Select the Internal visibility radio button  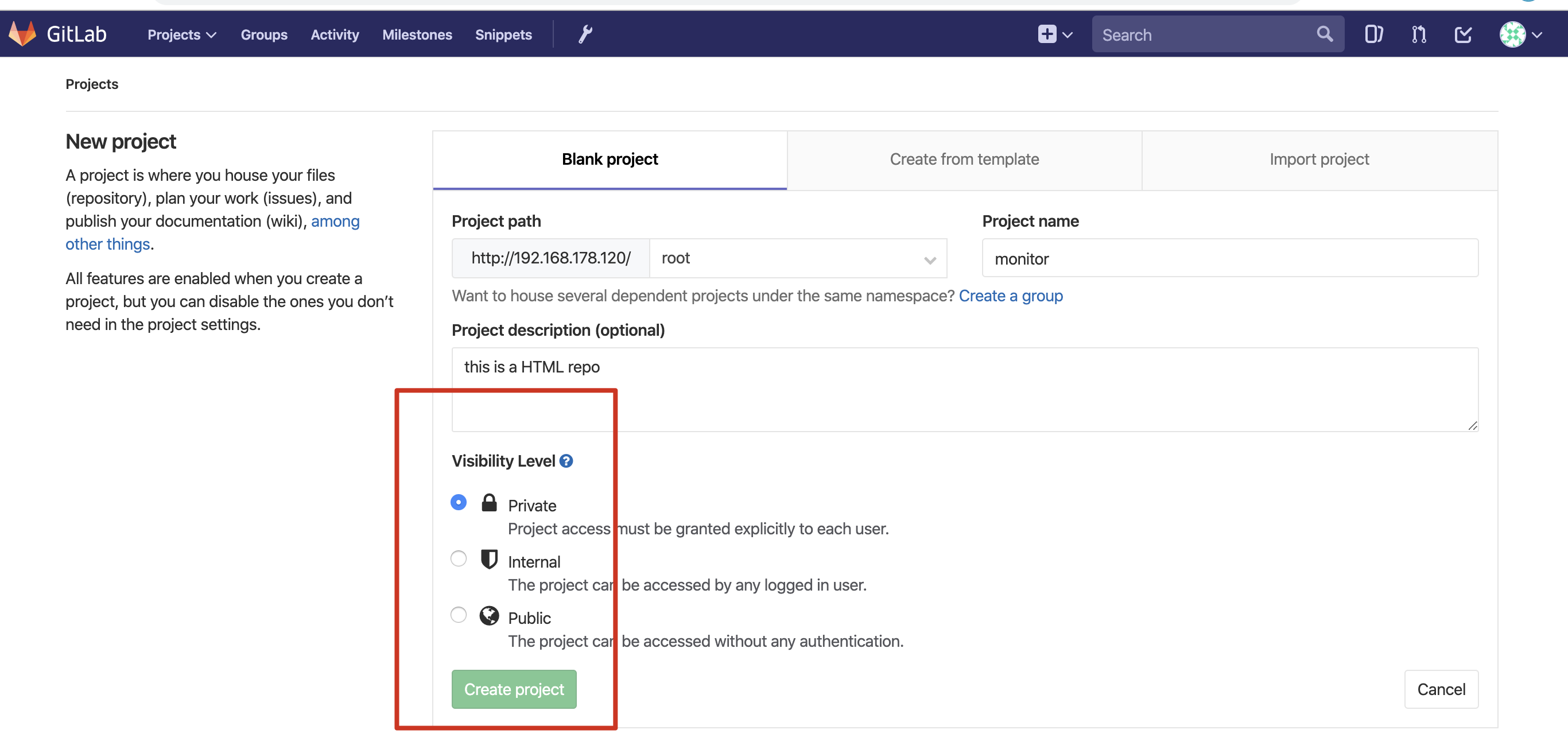[459, 558]
